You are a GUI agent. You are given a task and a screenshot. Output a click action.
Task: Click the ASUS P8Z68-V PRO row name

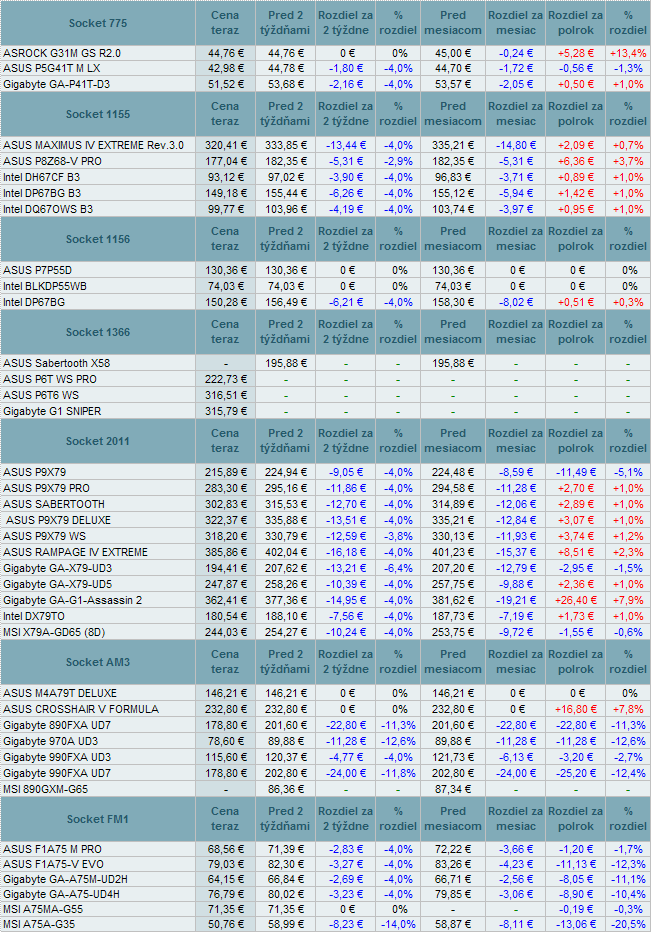[x=52, y=161]
